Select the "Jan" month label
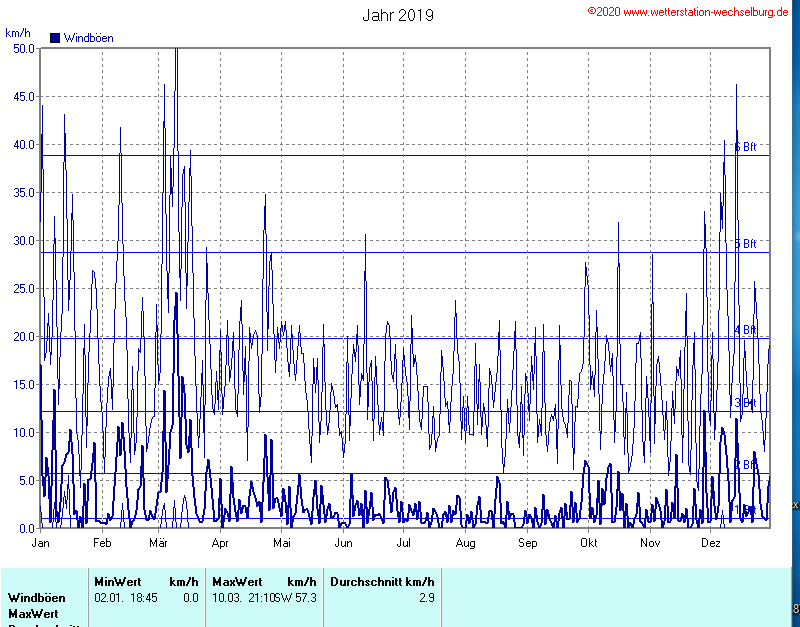 tap(41, 543)
